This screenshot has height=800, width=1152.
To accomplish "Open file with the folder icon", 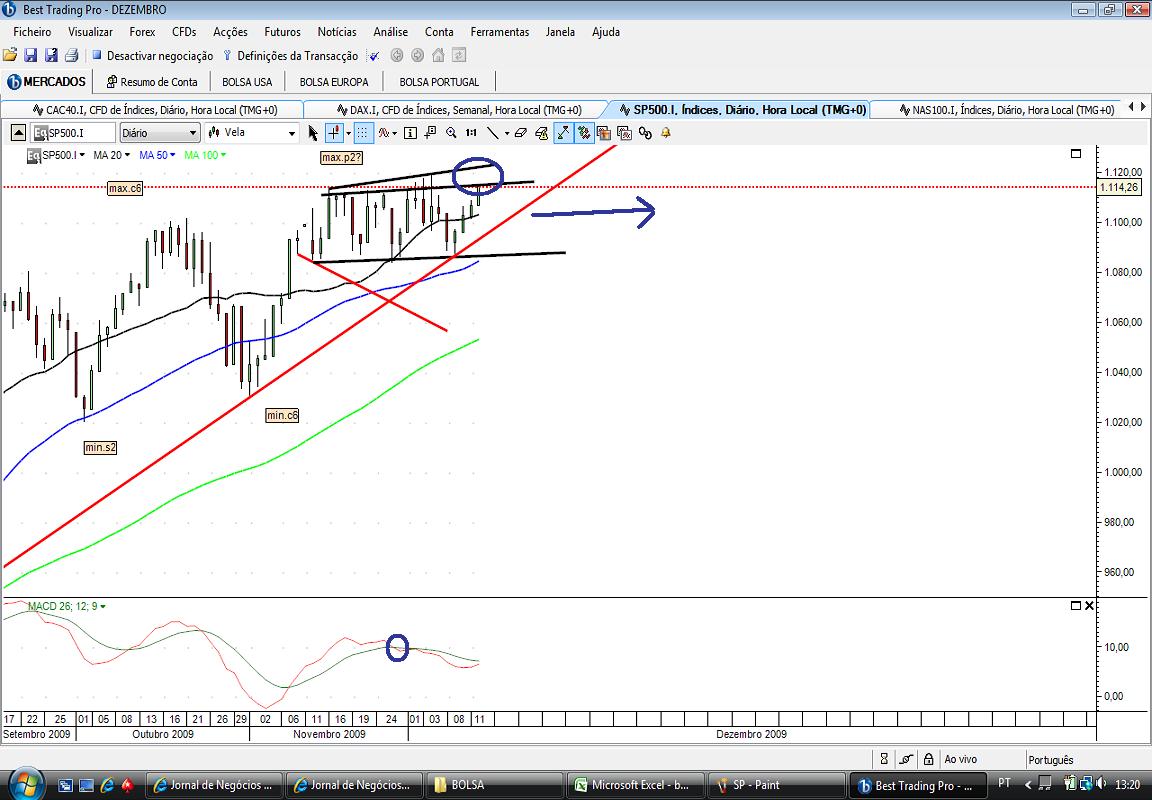I will 10,55.
